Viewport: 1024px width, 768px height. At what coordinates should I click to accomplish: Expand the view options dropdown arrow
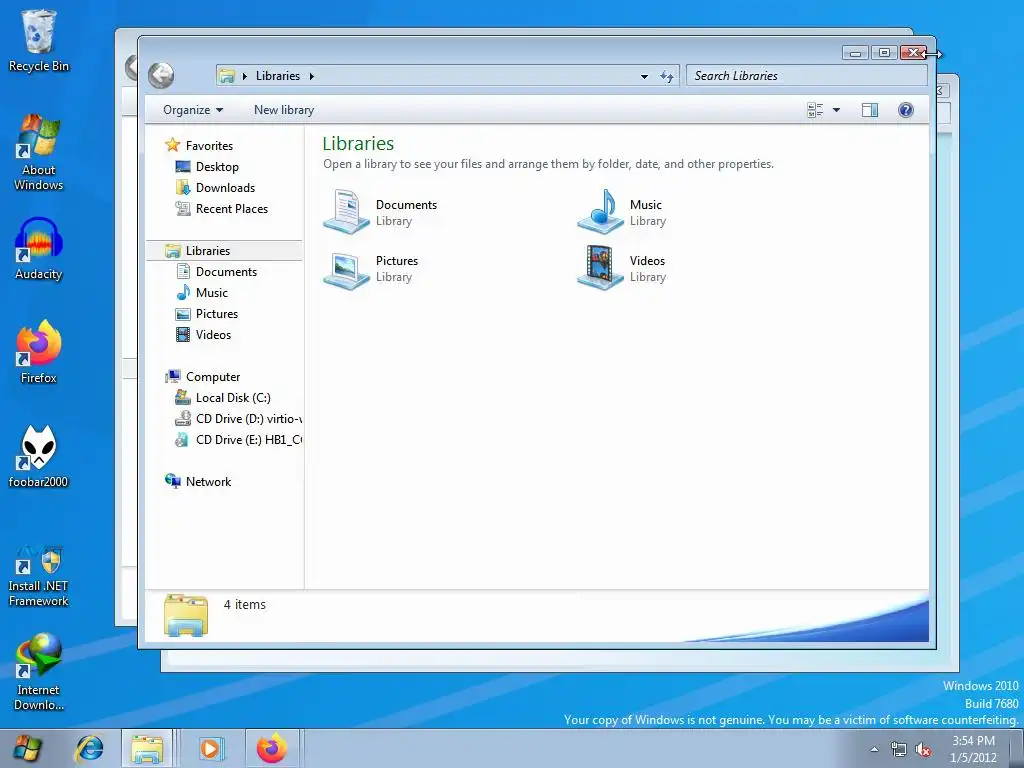click(836, 110)
